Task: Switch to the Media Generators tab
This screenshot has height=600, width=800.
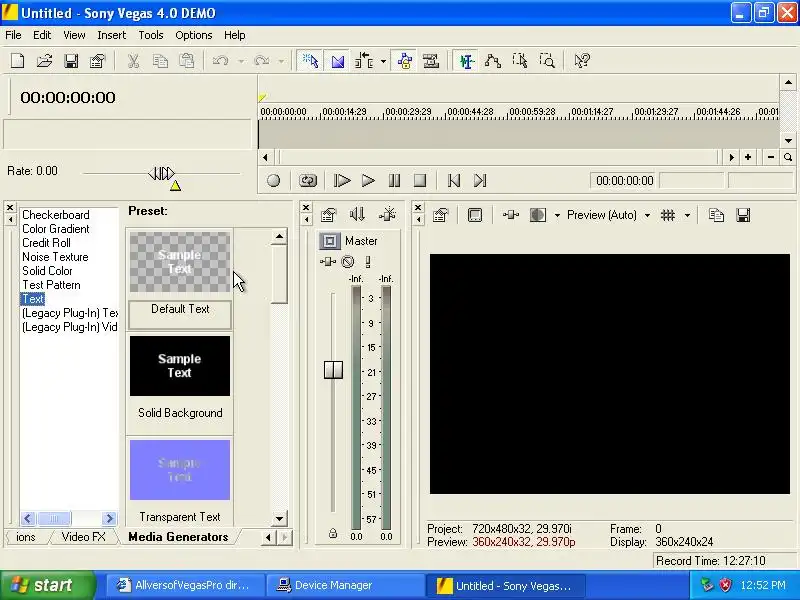Action: coord(178,537)
